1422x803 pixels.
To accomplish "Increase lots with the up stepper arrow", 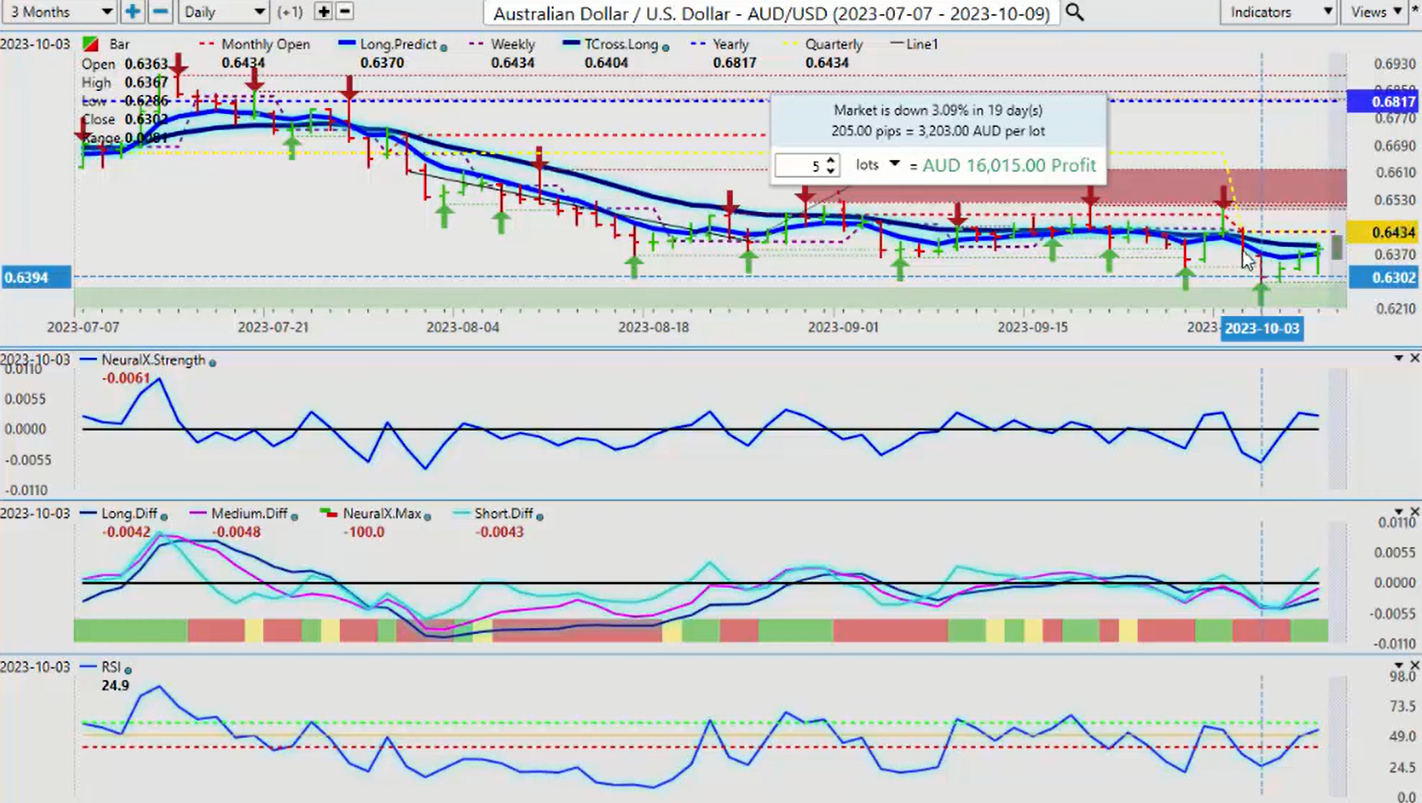I will (831, 160).
